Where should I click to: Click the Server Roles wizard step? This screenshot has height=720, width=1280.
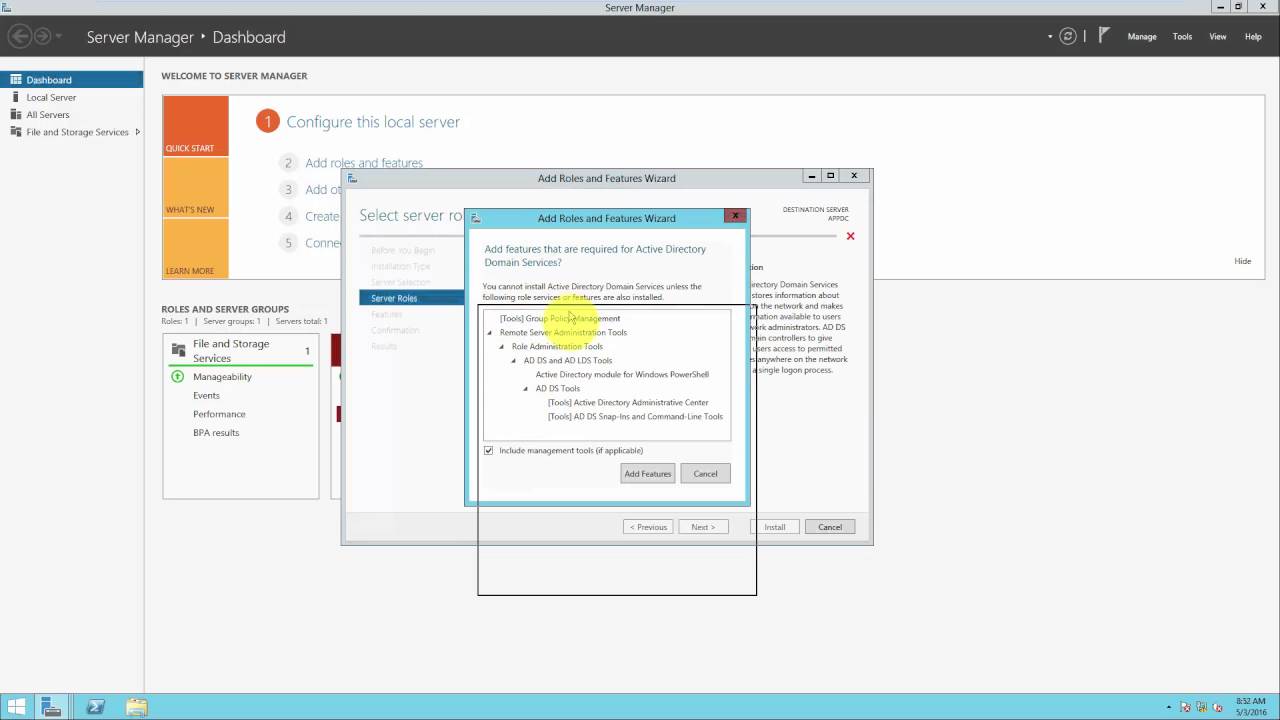coord(412,298)
